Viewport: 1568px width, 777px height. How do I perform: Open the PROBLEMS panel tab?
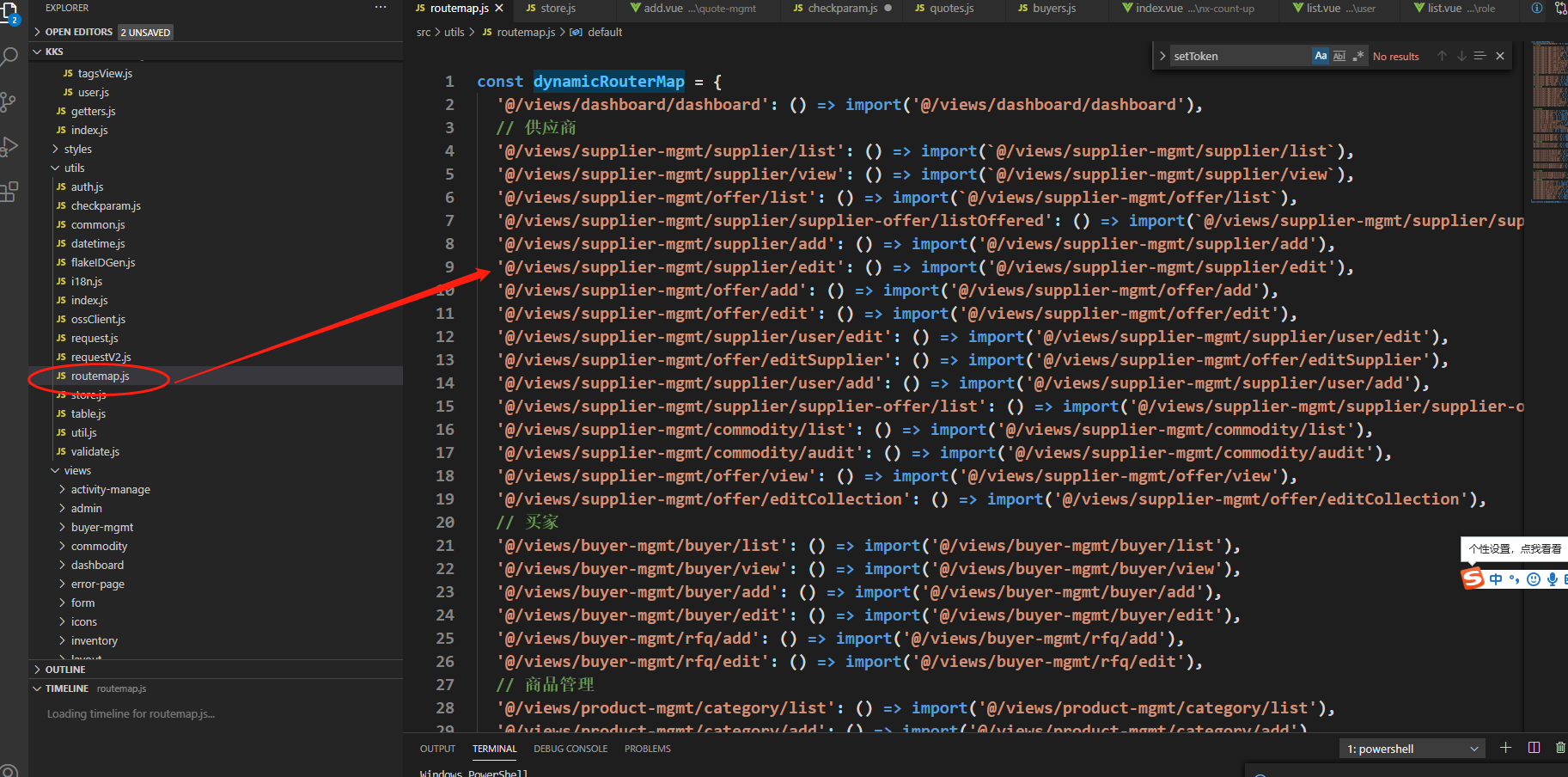click(x=648, y=749)
